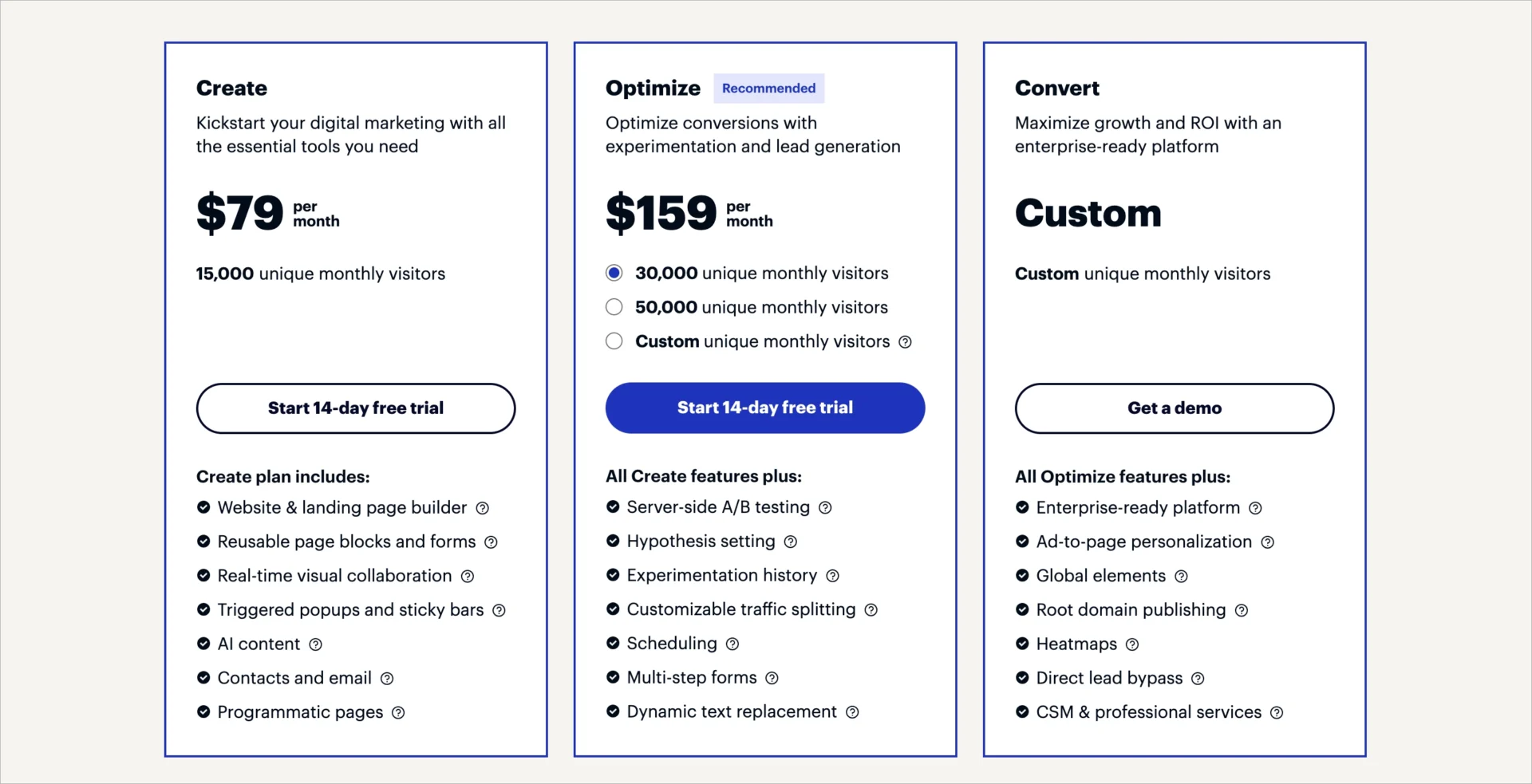Click the help icon next to Heatmaps

point(1134,644)
